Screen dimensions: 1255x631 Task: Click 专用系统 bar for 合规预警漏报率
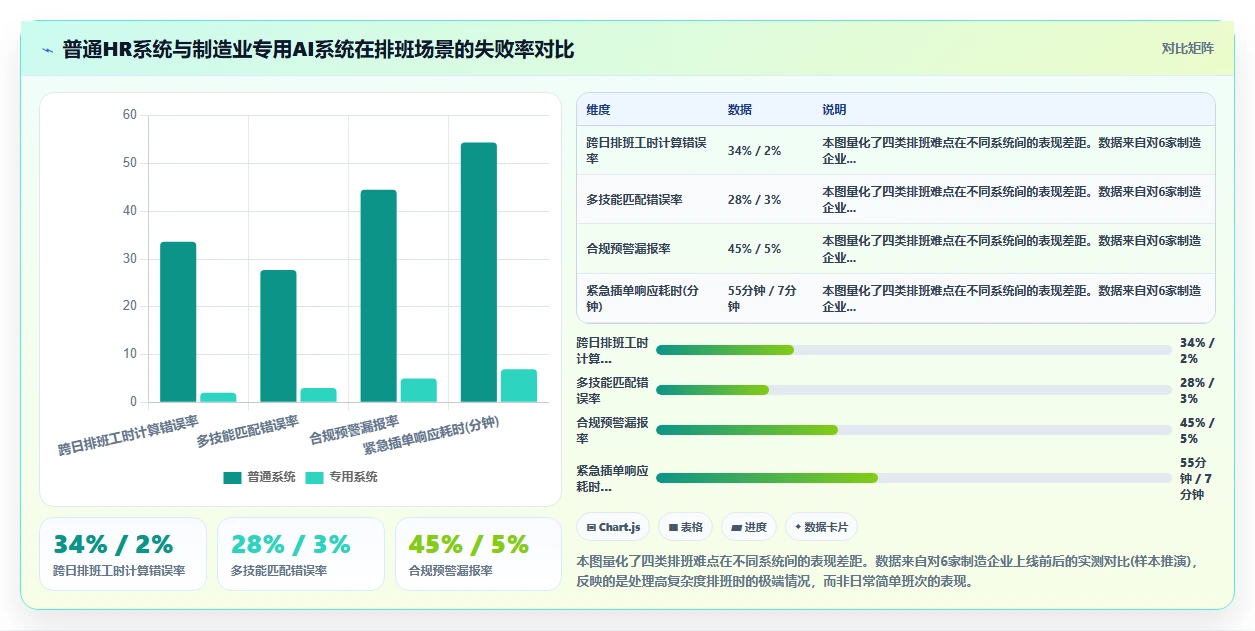[x=418, y=390]
